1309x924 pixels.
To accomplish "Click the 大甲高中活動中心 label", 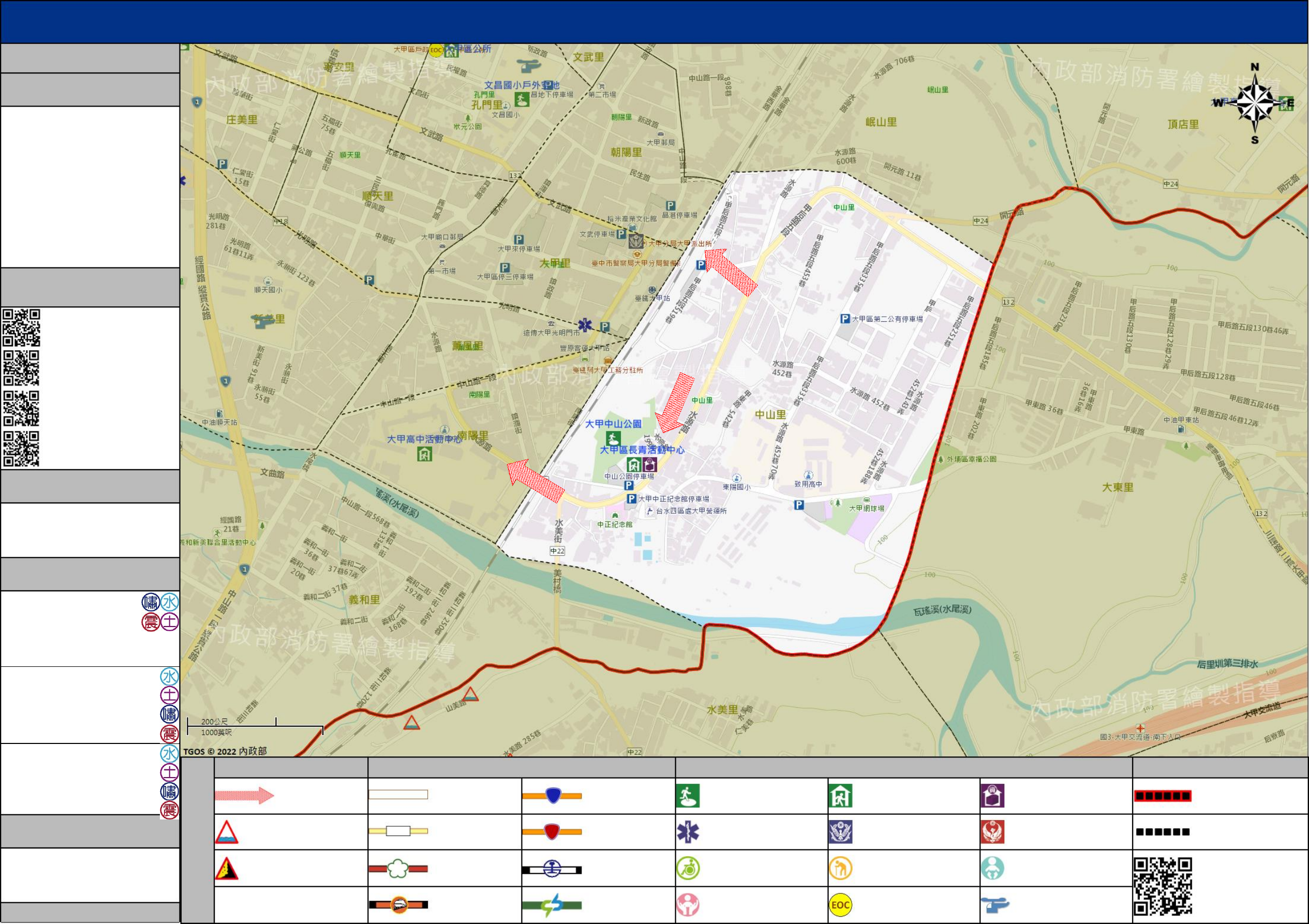I will coord(424,439).
